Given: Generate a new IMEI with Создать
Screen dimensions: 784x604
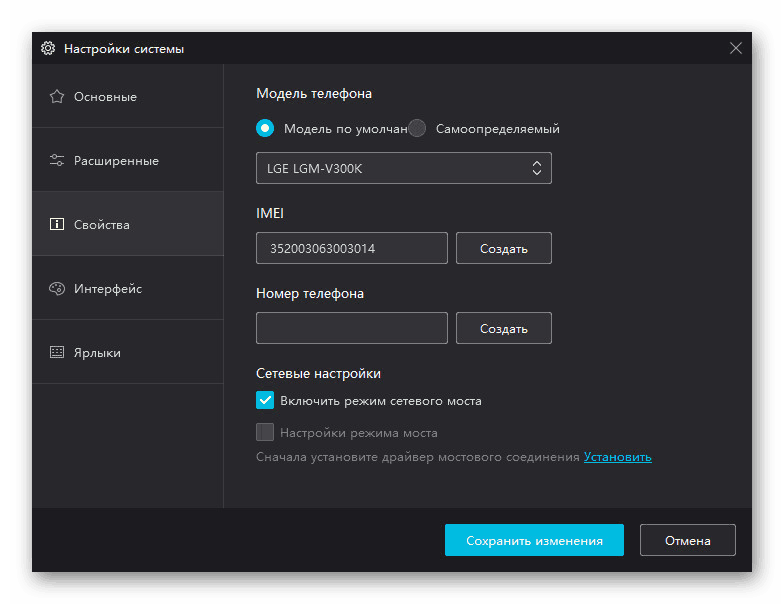Looking at the screenshot, I should pyautogui.click(x=504, y=248).
